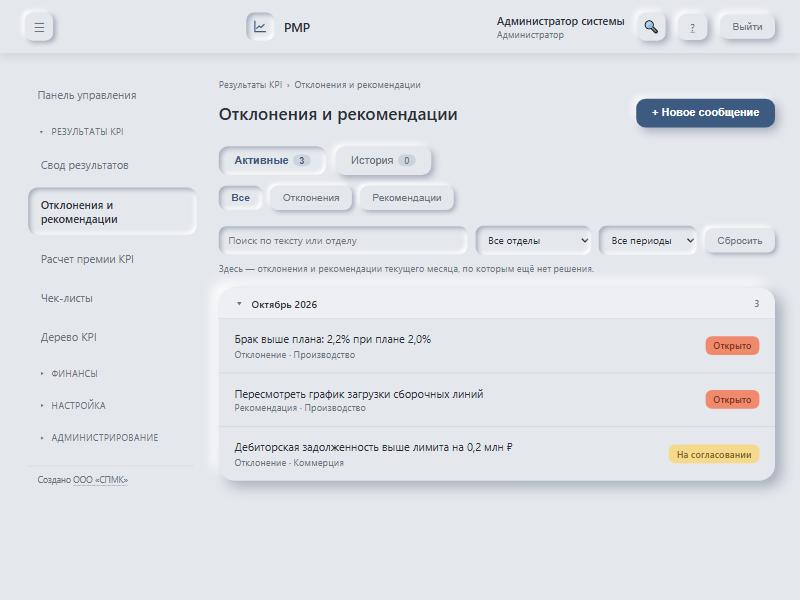
Task: Open help with question mark button
Action: click(x=692, y=27)
